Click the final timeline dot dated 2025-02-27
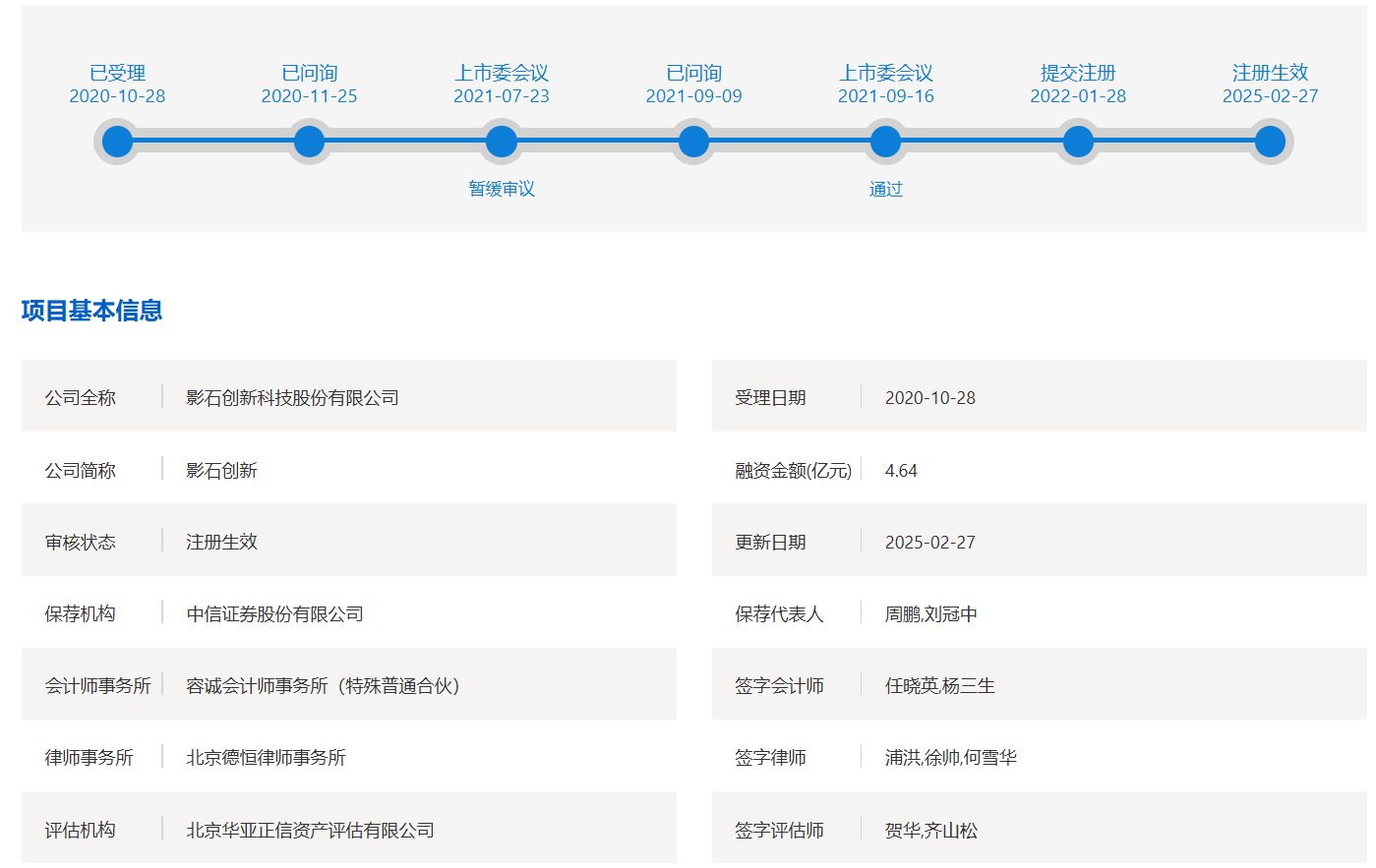This screenshot has height=868, width=1376. point(1270,142)
